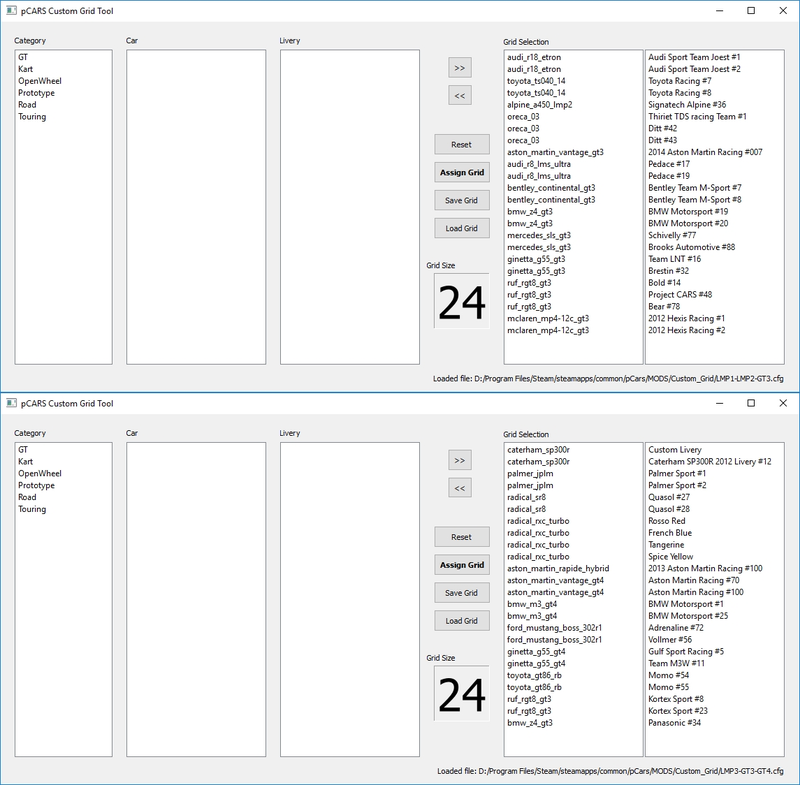Select Quasol #27 livery

point(669,497)
